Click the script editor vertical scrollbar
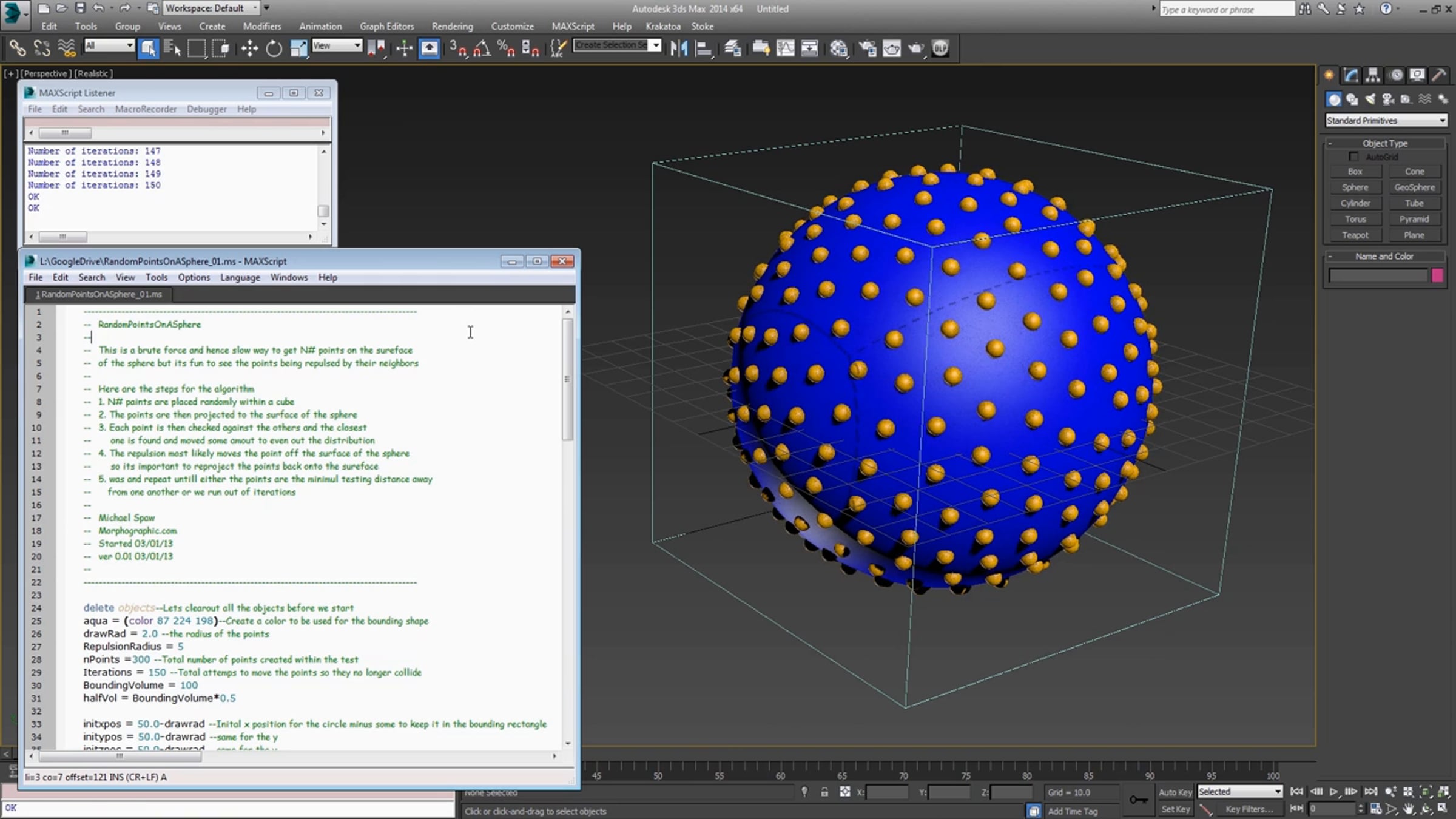Screen dimensions: 1456x819 [x=568, y=379]
